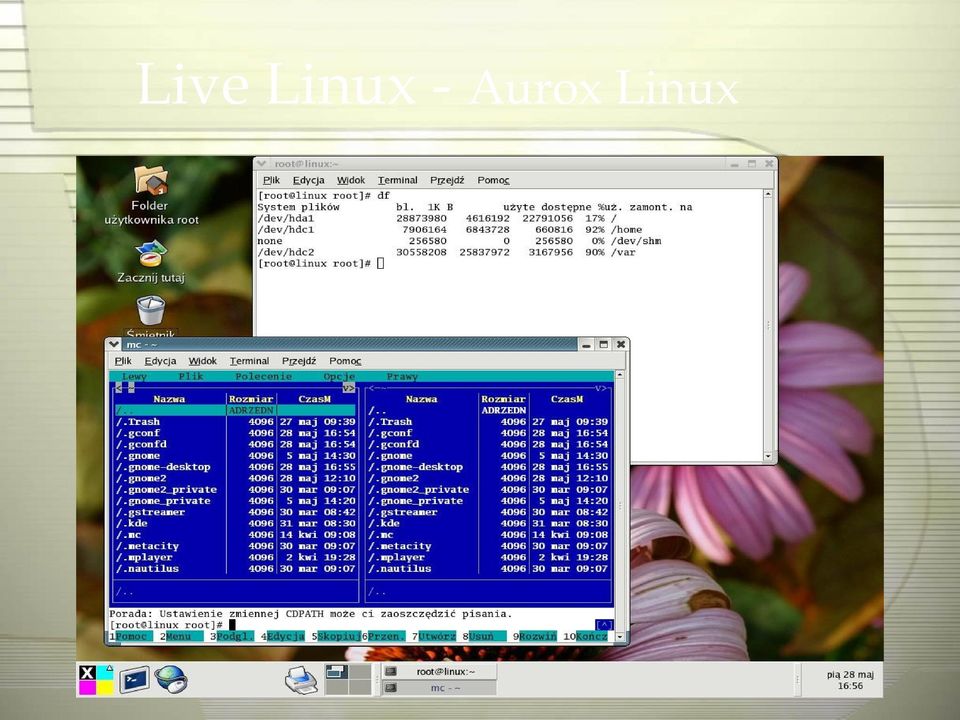
Task: Switch workspace using the pager applet
Action: tap(348, 679)
